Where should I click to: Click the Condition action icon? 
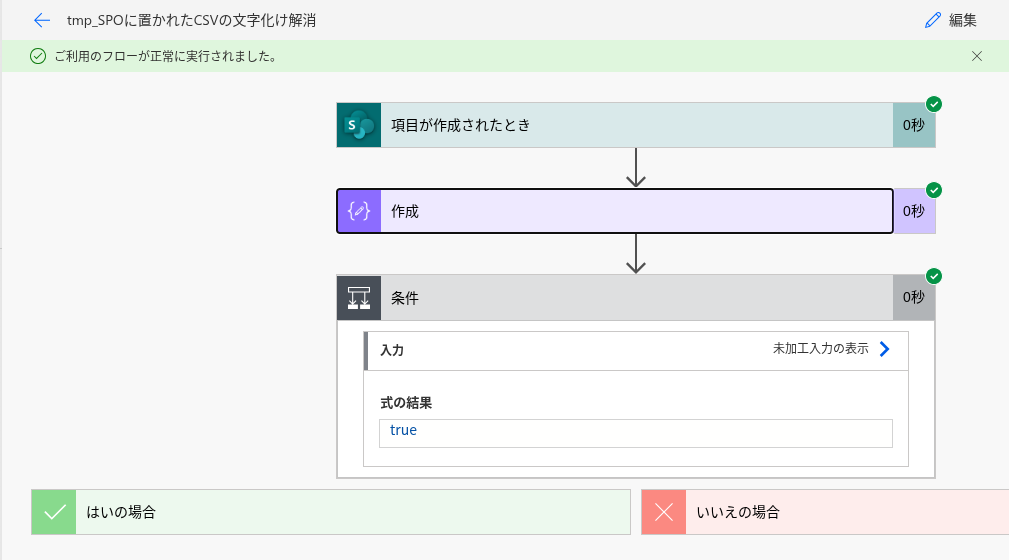(x=359, y=297)
